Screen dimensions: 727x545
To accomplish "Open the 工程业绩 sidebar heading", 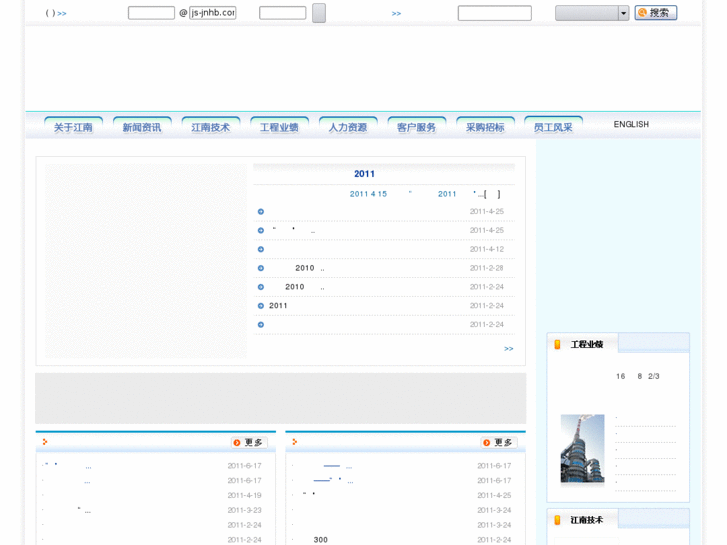I will [x=587, y=344].
